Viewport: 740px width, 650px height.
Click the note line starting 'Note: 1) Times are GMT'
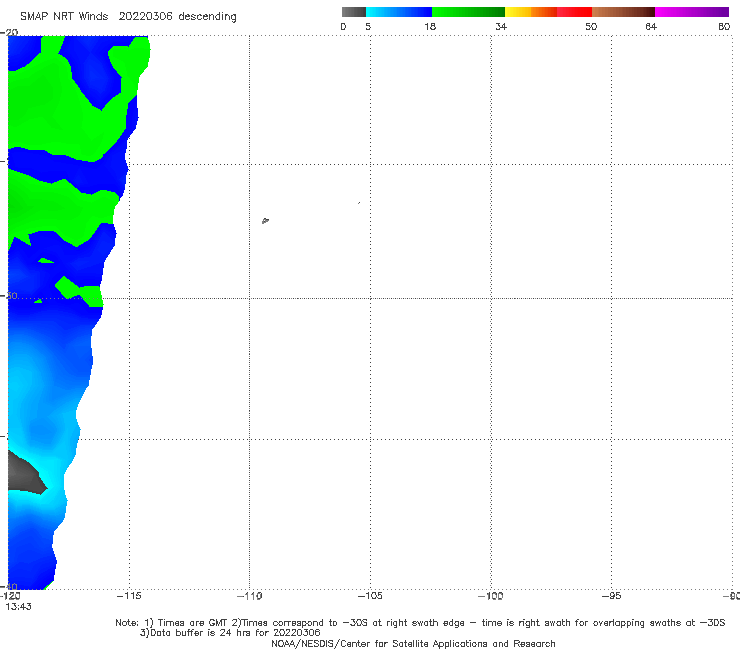coord(420,623)
